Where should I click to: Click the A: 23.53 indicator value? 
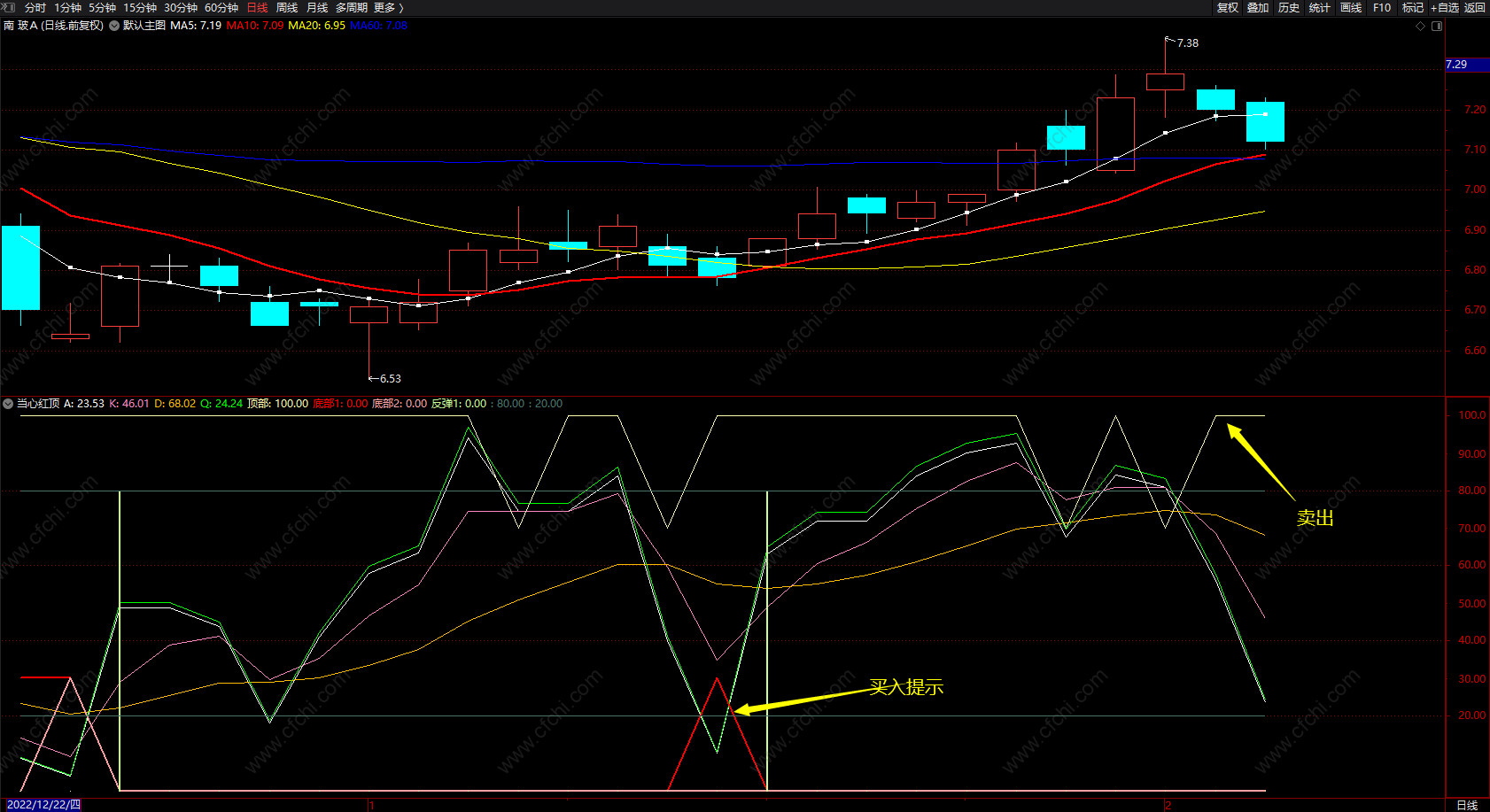(x=84, y=404)
